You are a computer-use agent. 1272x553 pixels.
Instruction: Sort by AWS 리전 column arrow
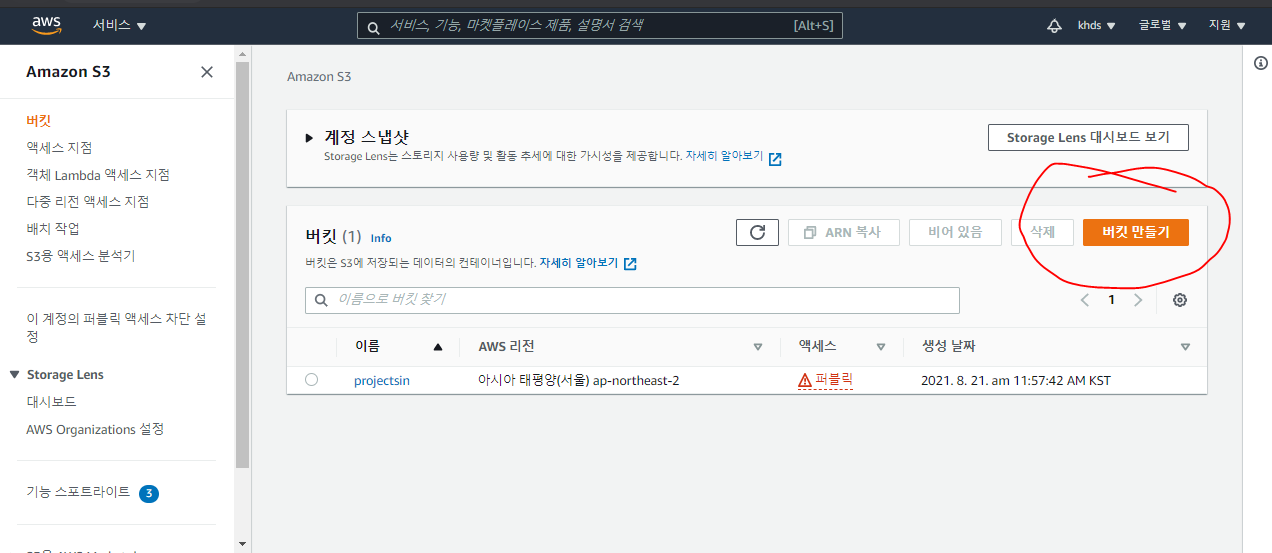[757, 347]
